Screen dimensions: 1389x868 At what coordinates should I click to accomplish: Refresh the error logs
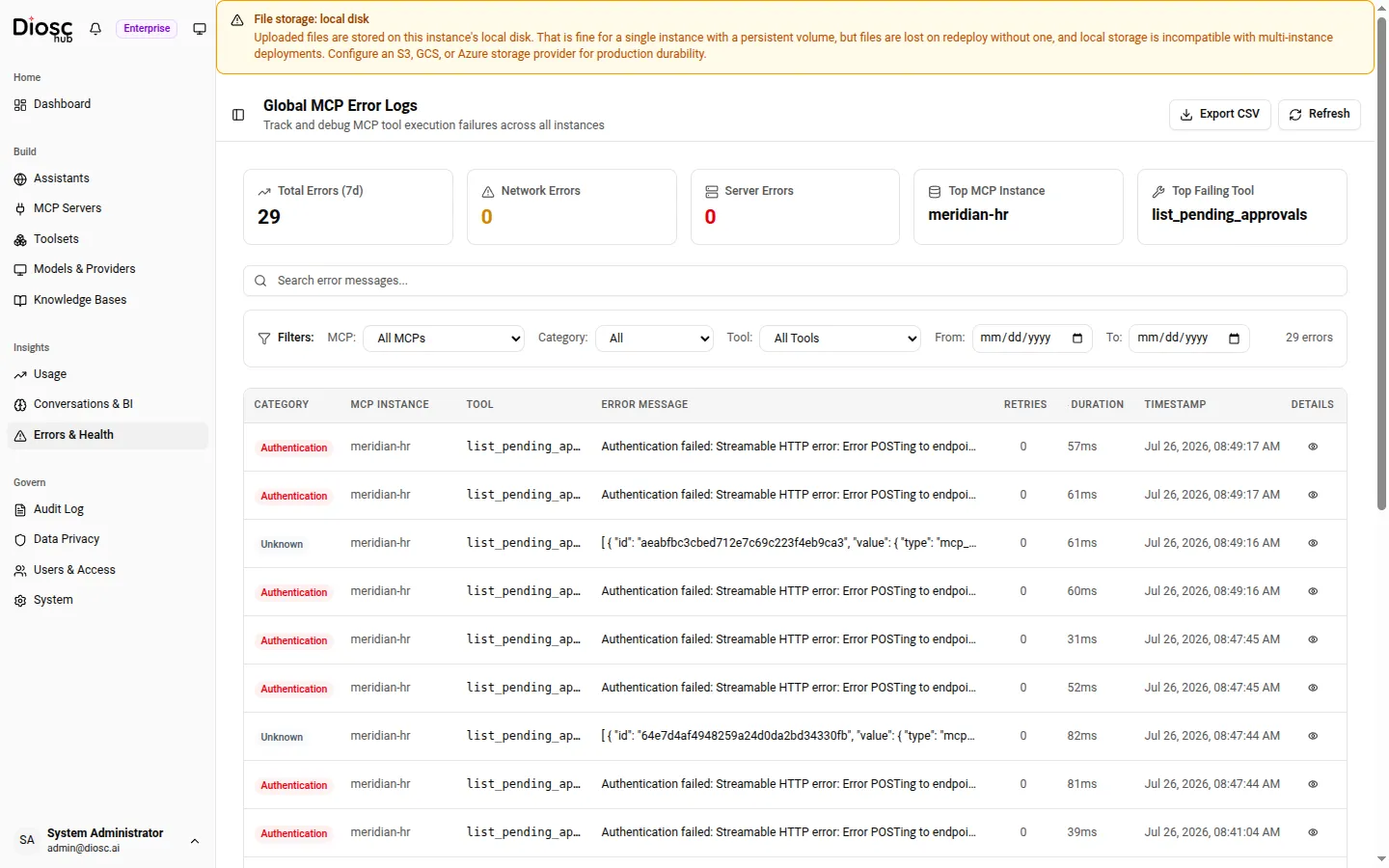1320,114
